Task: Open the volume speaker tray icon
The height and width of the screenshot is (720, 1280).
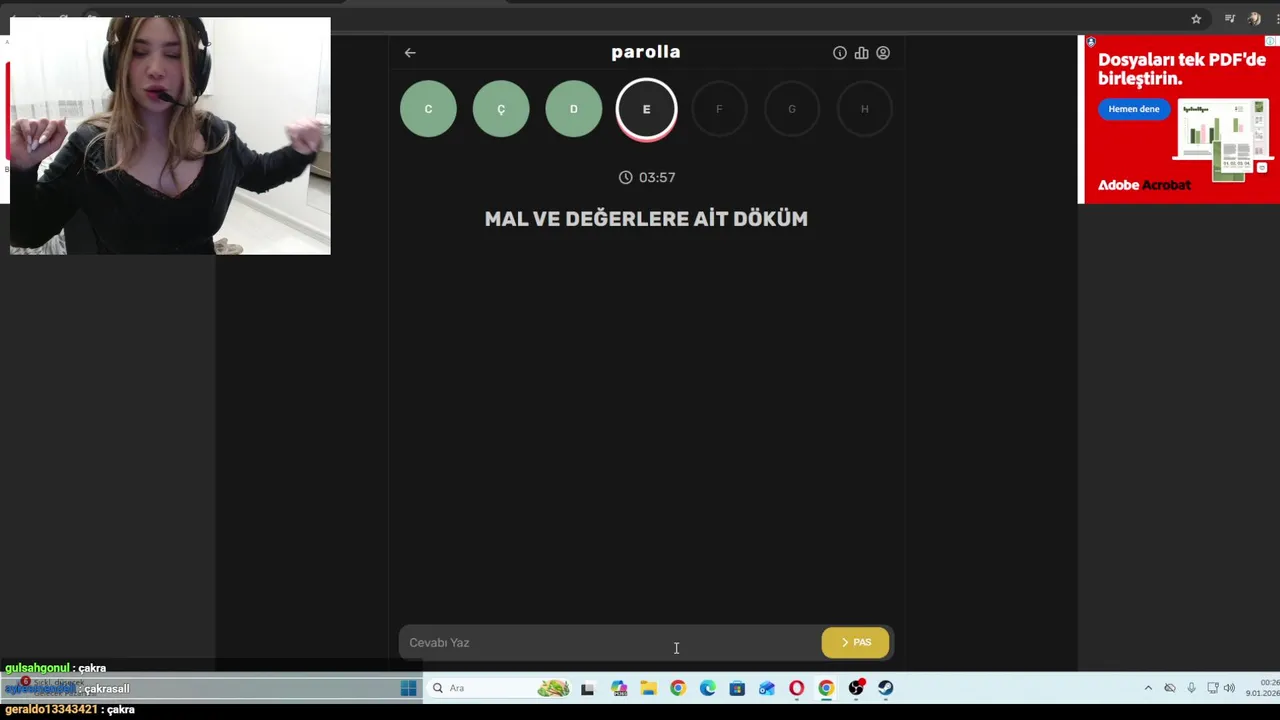Action: click(x=1230, y=688)
